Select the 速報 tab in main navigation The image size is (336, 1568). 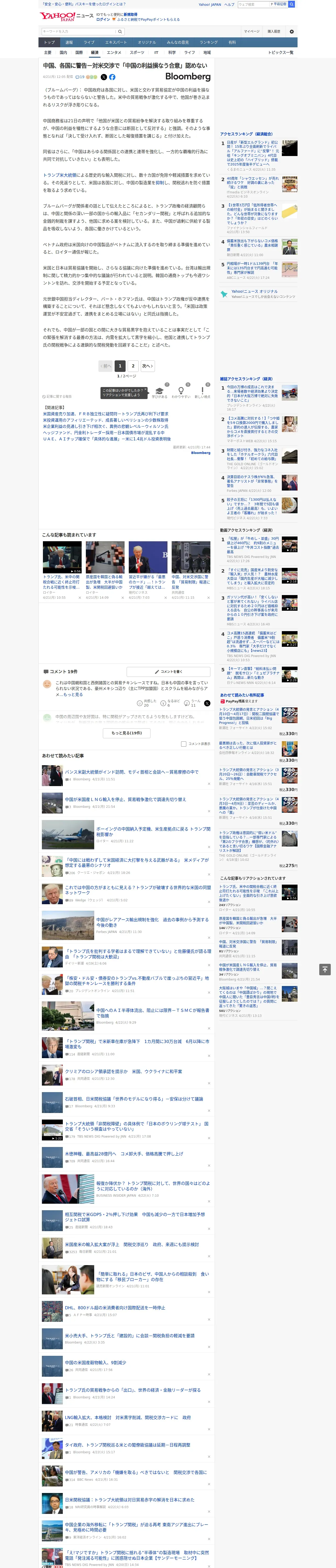click(x=69, y=43)
